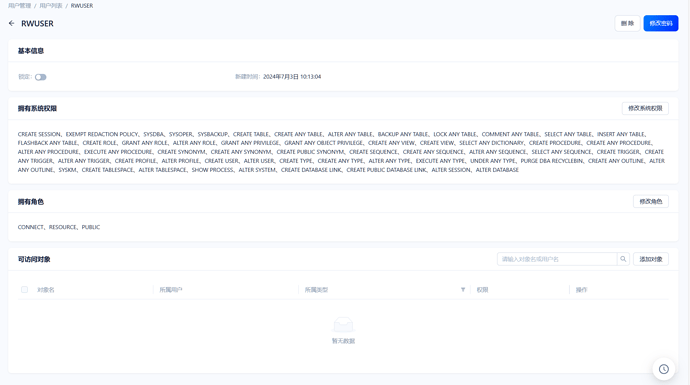Click the empty inbox 暂无数据 icon
The width and height of the screenshot is (690, 385).
click(343, 325)
